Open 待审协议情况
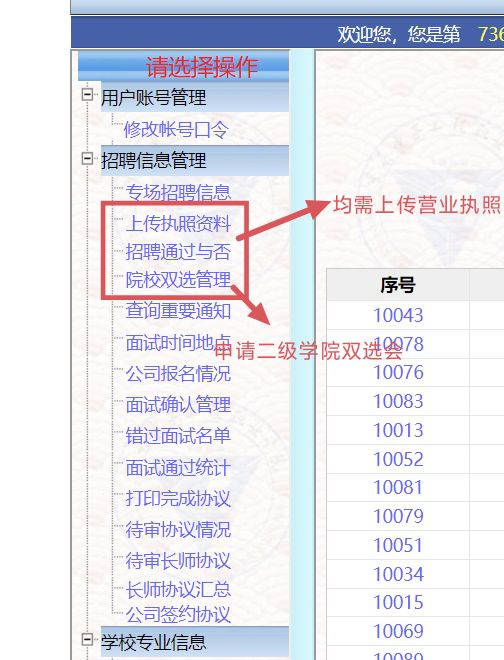Viewport: 504px width, 660px height. pyautogui.click(x=178, y=530)
